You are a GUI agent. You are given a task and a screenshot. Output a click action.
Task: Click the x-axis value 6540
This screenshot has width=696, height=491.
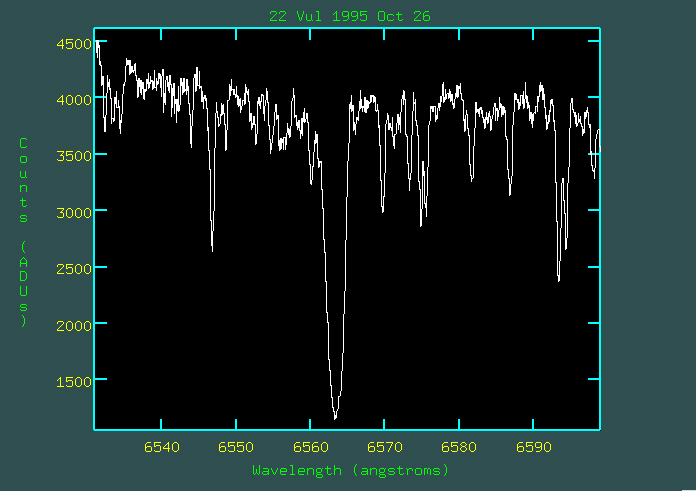tap(162, 447)
